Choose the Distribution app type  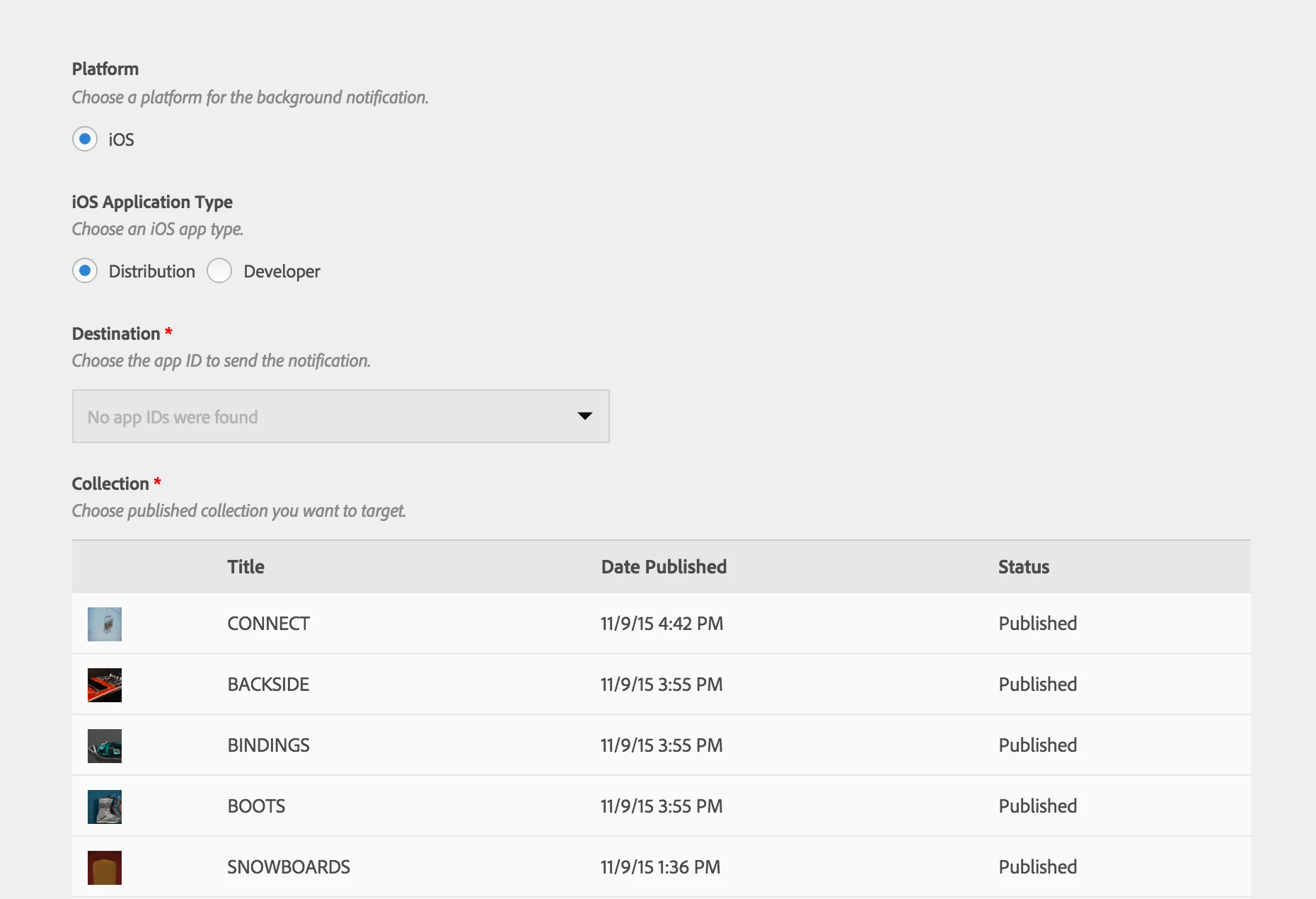pyautogui.click(x=85, y=270)
